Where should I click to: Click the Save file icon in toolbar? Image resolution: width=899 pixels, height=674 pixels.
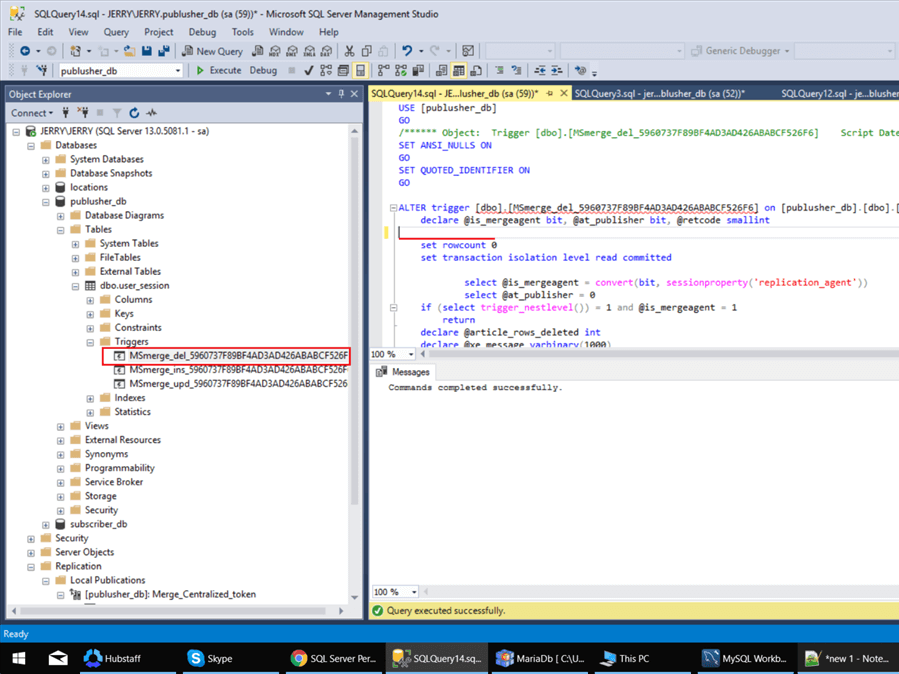point(147,51)
